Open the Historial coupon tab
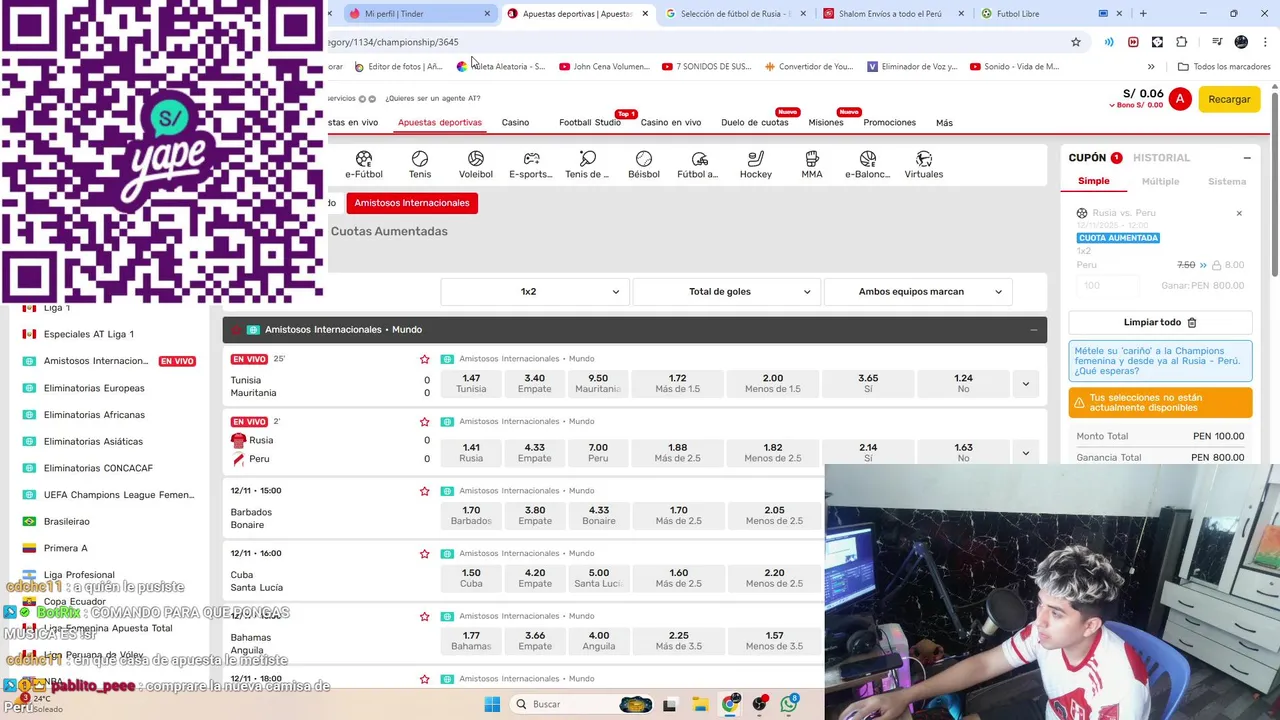This screenshot has height=720, width=1280. [x=1162, y=158]
